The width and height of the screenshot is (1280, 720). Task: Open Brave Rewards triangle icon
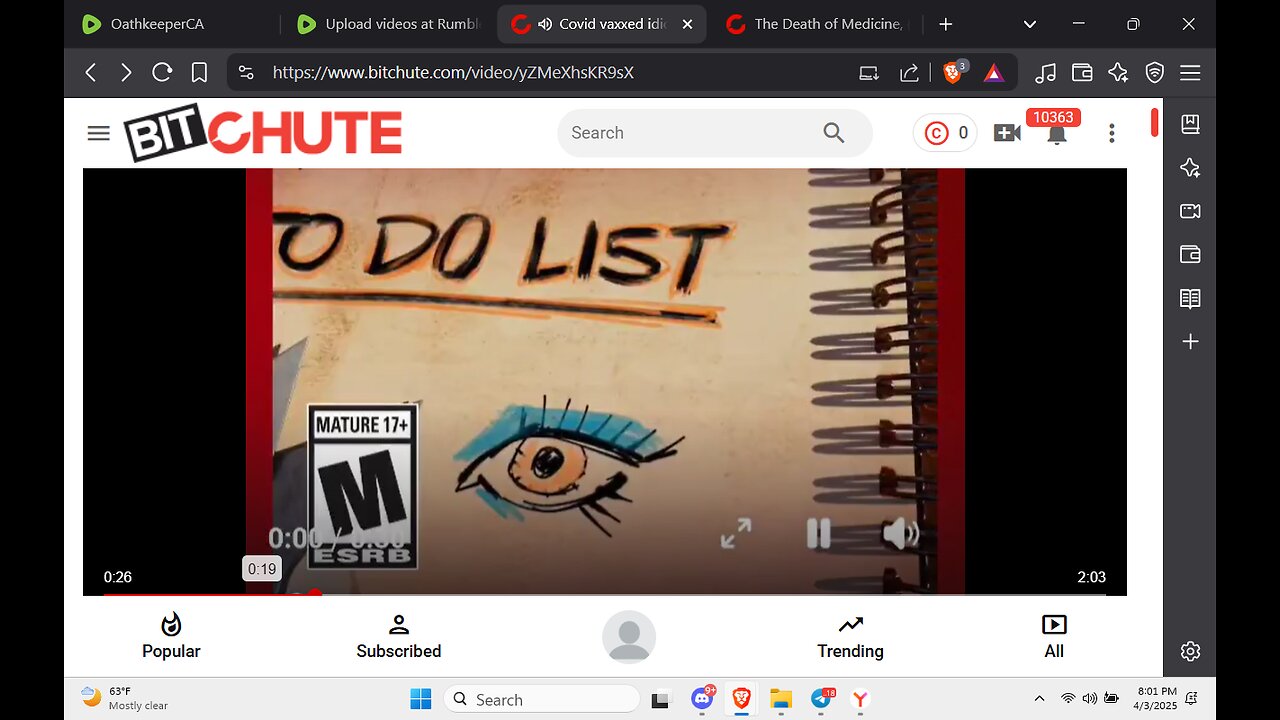(x=994, y=73)
